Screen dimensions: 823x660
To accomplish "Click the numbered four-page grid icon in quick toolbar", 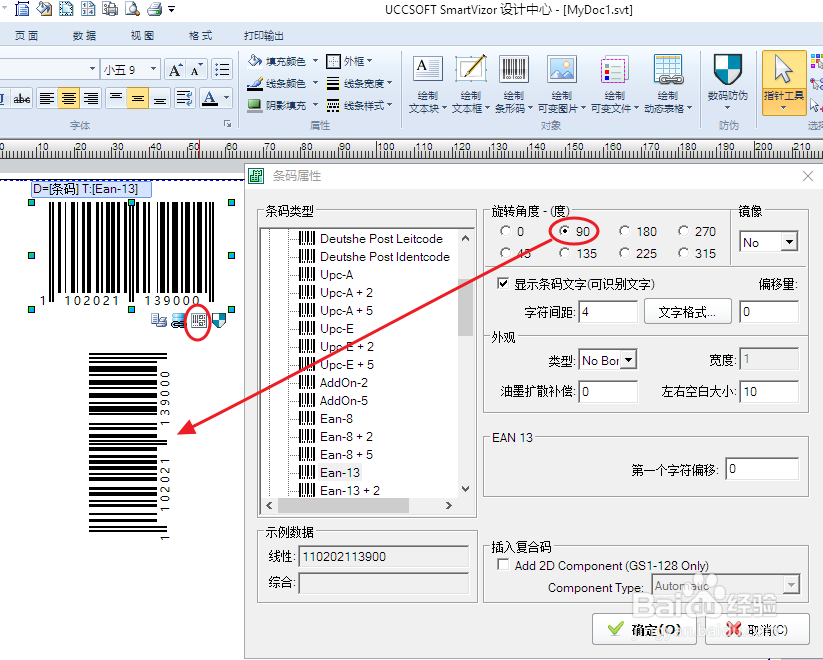I will 88,8.
